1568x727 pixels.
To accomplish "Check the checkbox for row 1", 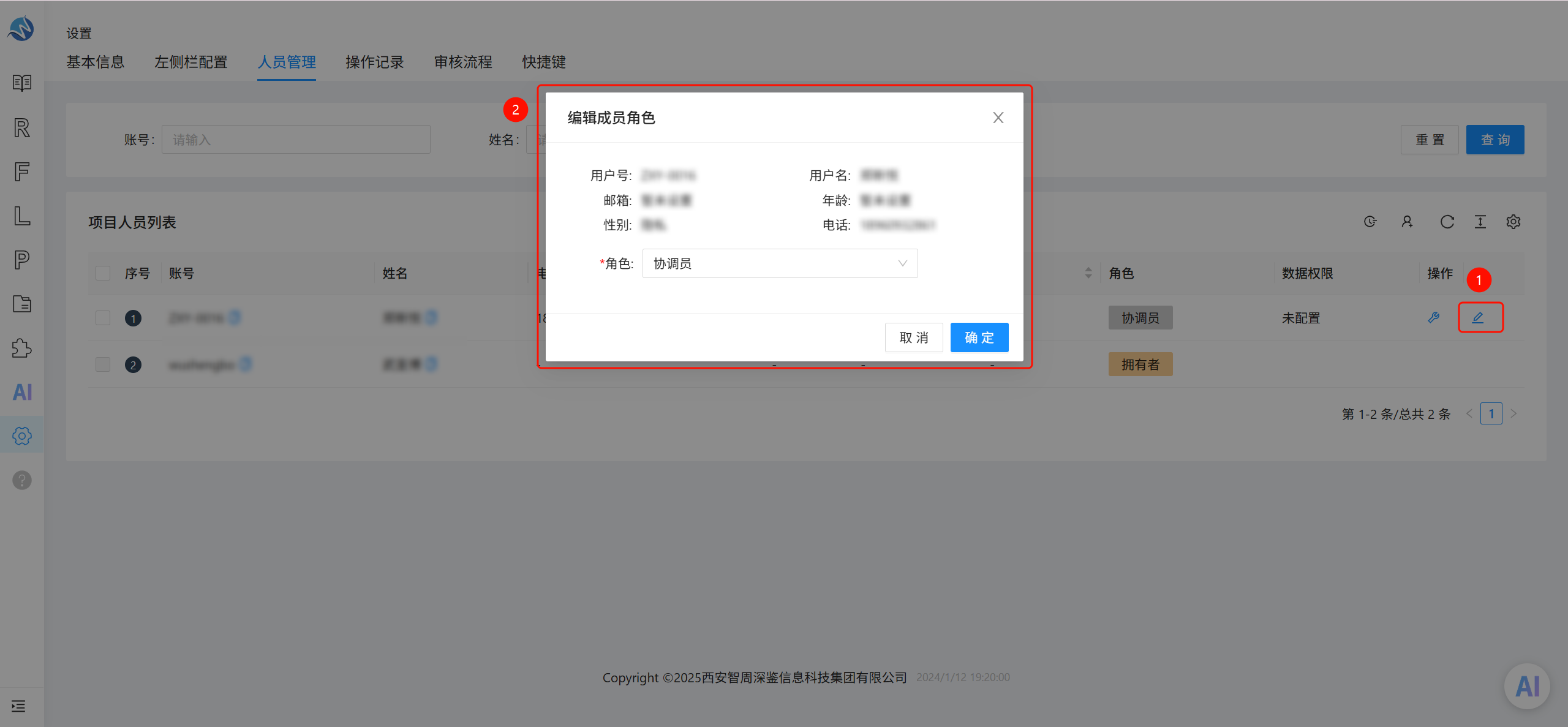I will pyautogui.click(x=103, y=318).
